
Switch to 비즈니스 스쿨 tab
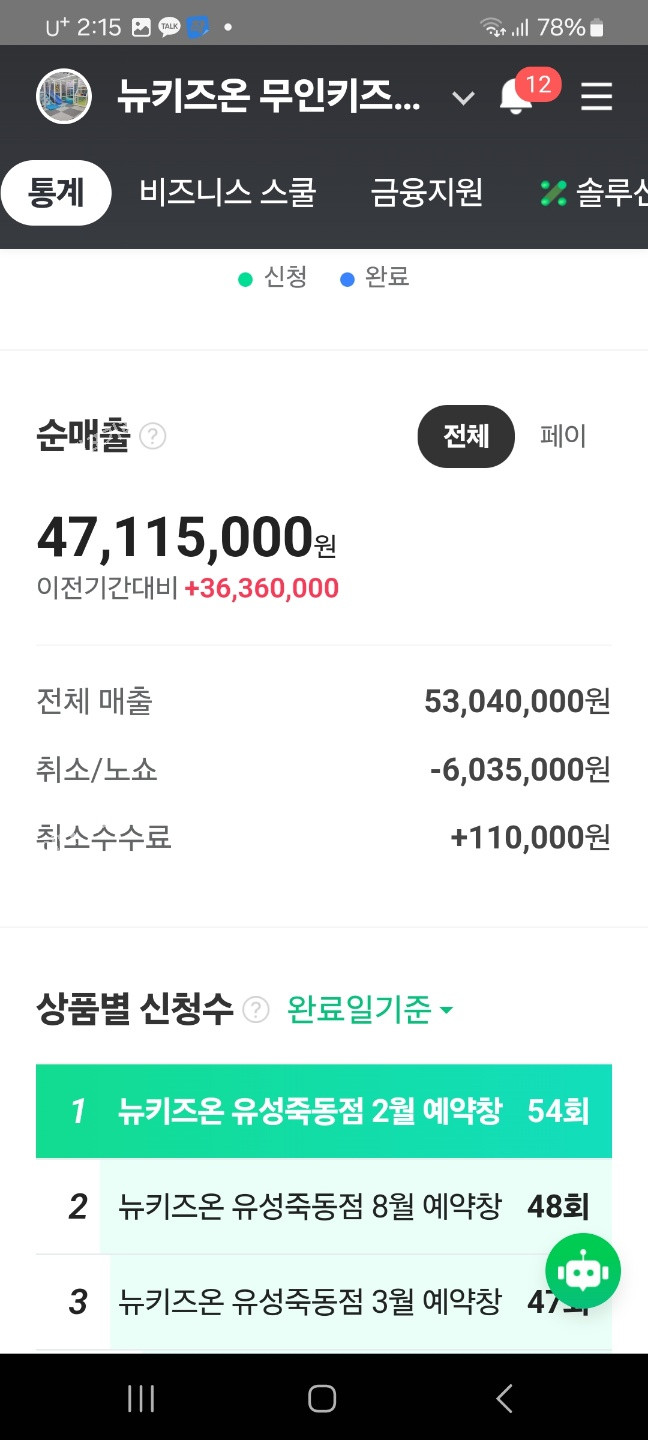click(x=228, y=193)
